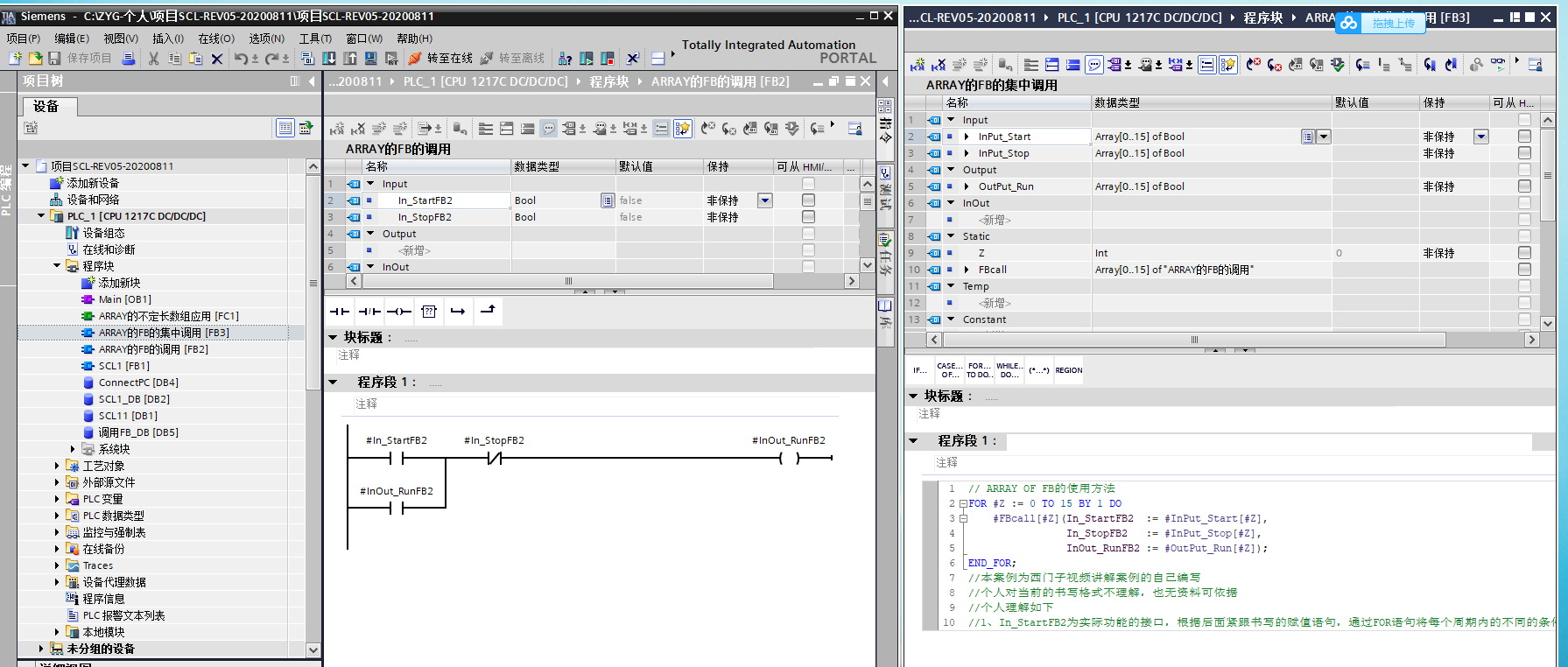Toggle HMI accessible checkbox for In_StartFB2
This screenshot has height=667, width=1568.
click(808, 200)
